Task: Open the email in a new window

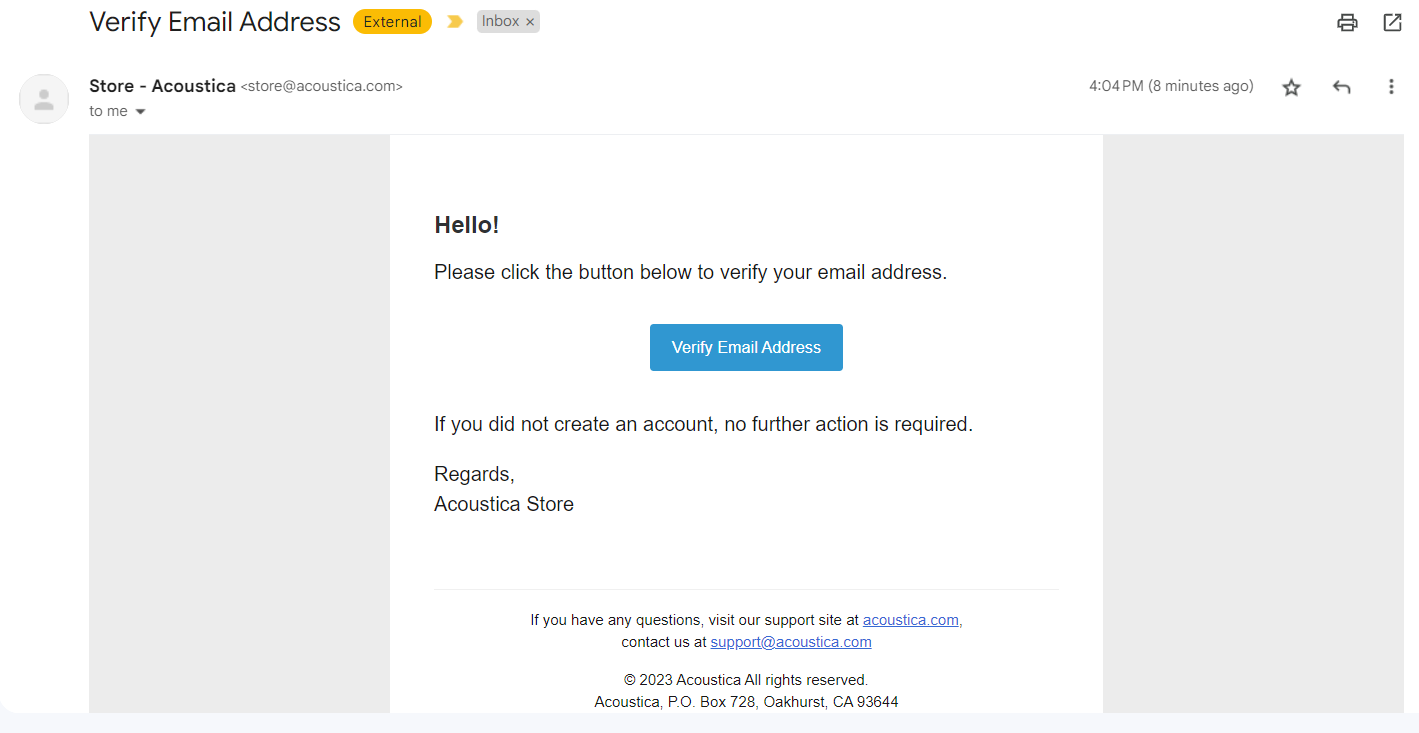Action: click(1392, 22)
